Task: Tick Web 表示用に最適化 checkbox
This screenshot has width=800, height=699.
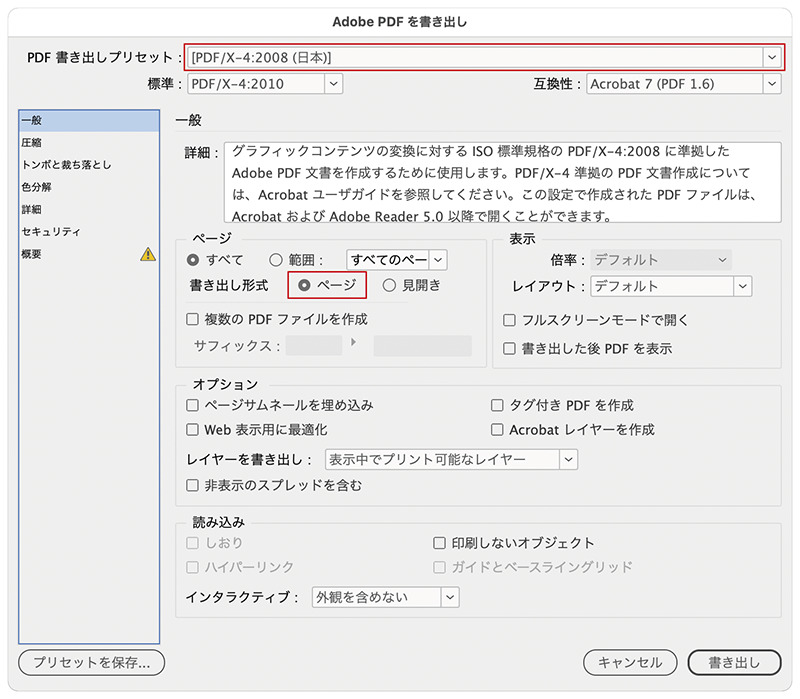Action: pos(192,430)
